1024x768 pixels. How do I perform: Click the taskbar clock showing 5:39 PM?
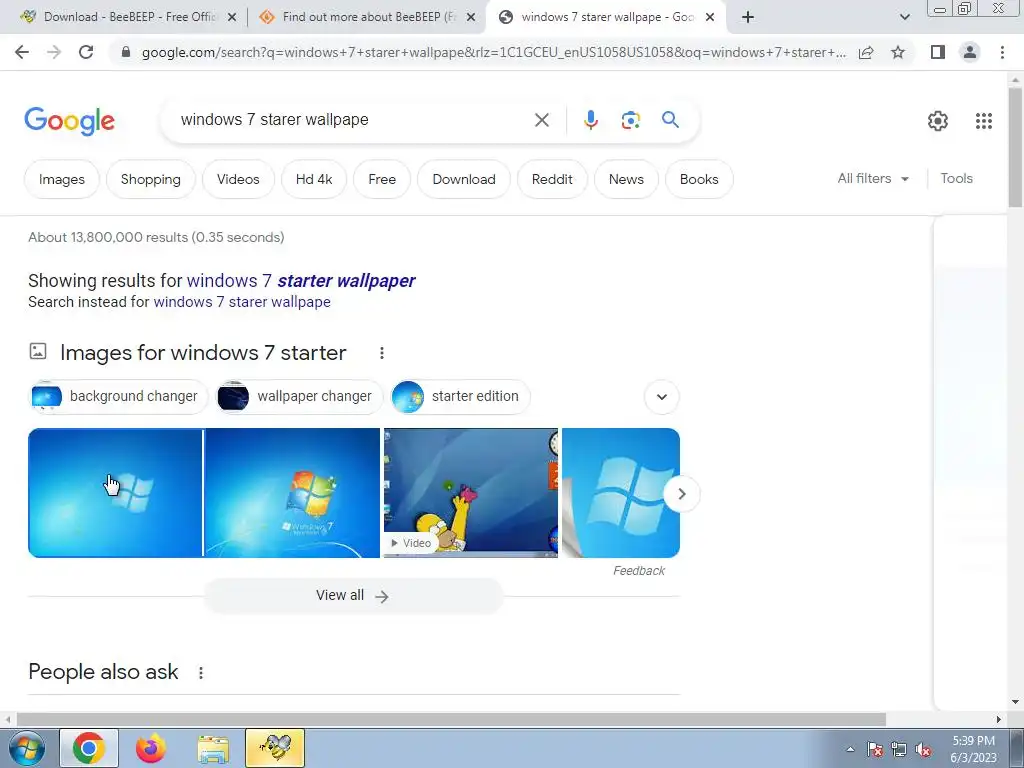point(973,749)
